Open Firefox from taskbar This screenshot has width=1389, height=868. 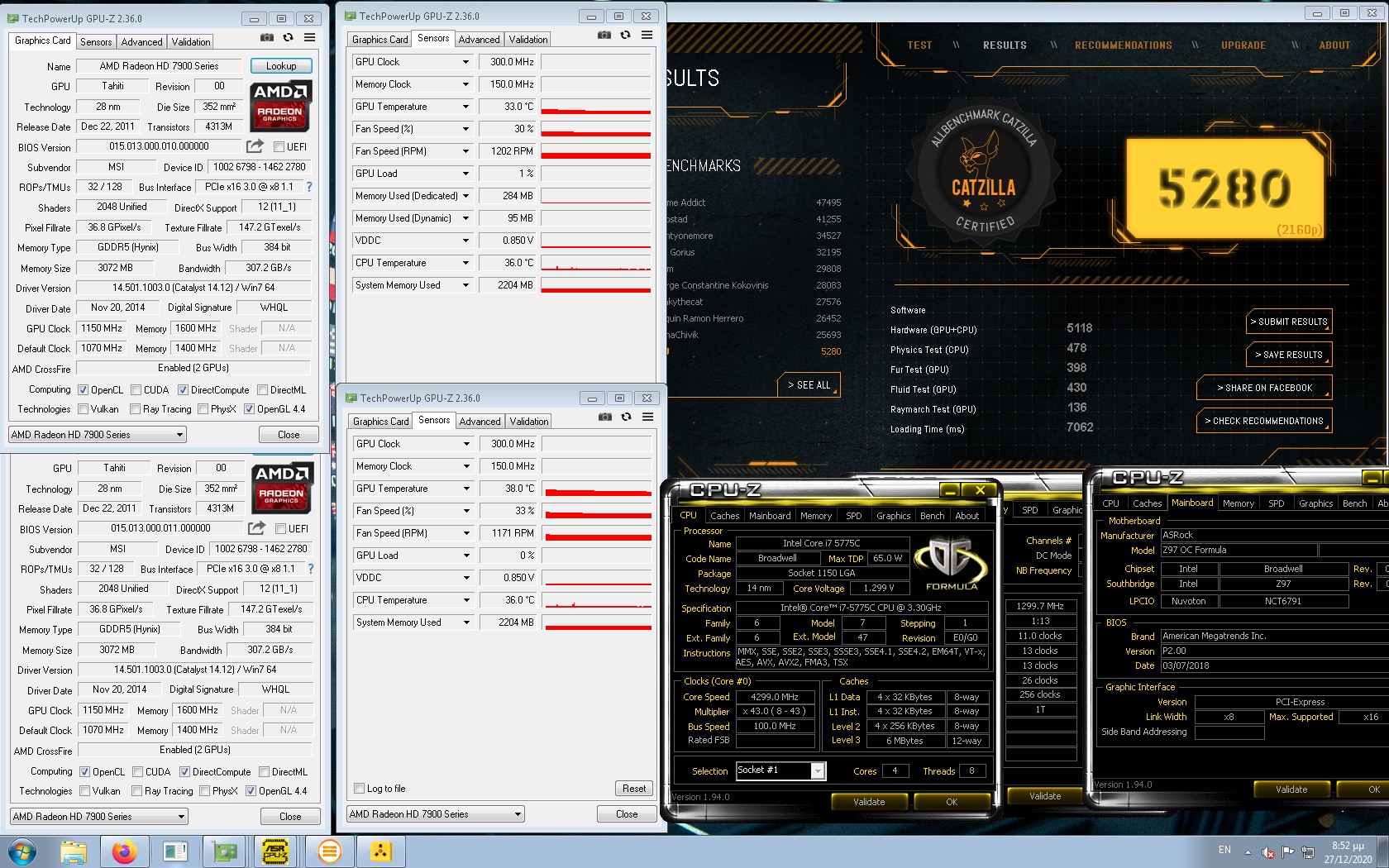124,851
